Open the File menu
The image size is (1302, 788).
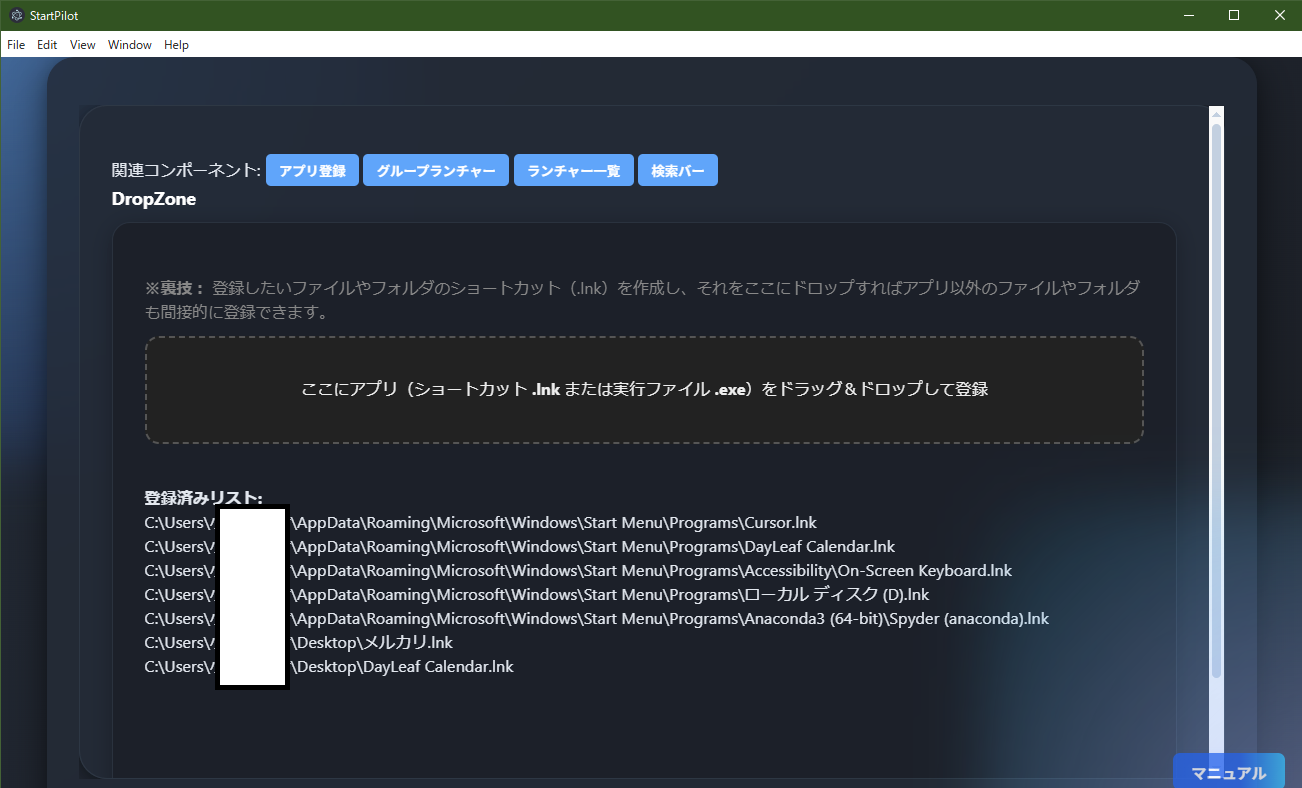point(15,44)
